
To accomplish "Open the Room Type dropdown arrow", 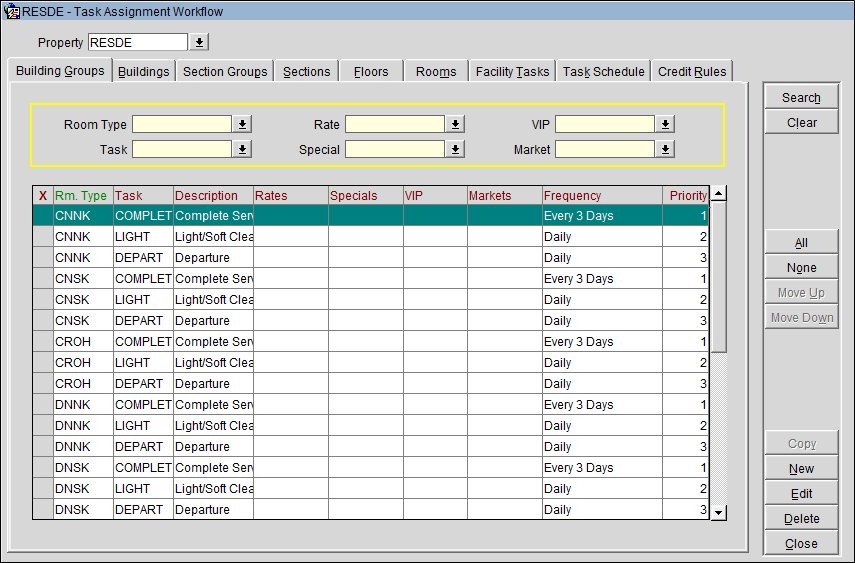I will tap(242, 124).
